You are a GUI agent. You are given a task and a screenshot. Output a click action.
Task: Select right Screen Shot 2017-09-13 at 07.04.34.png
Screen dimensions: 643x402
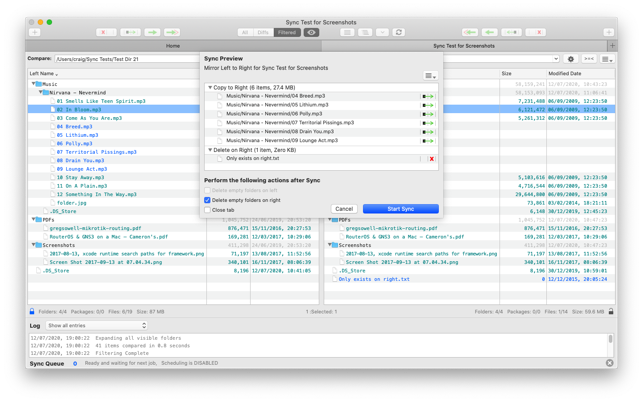click(x=401, y=263)
